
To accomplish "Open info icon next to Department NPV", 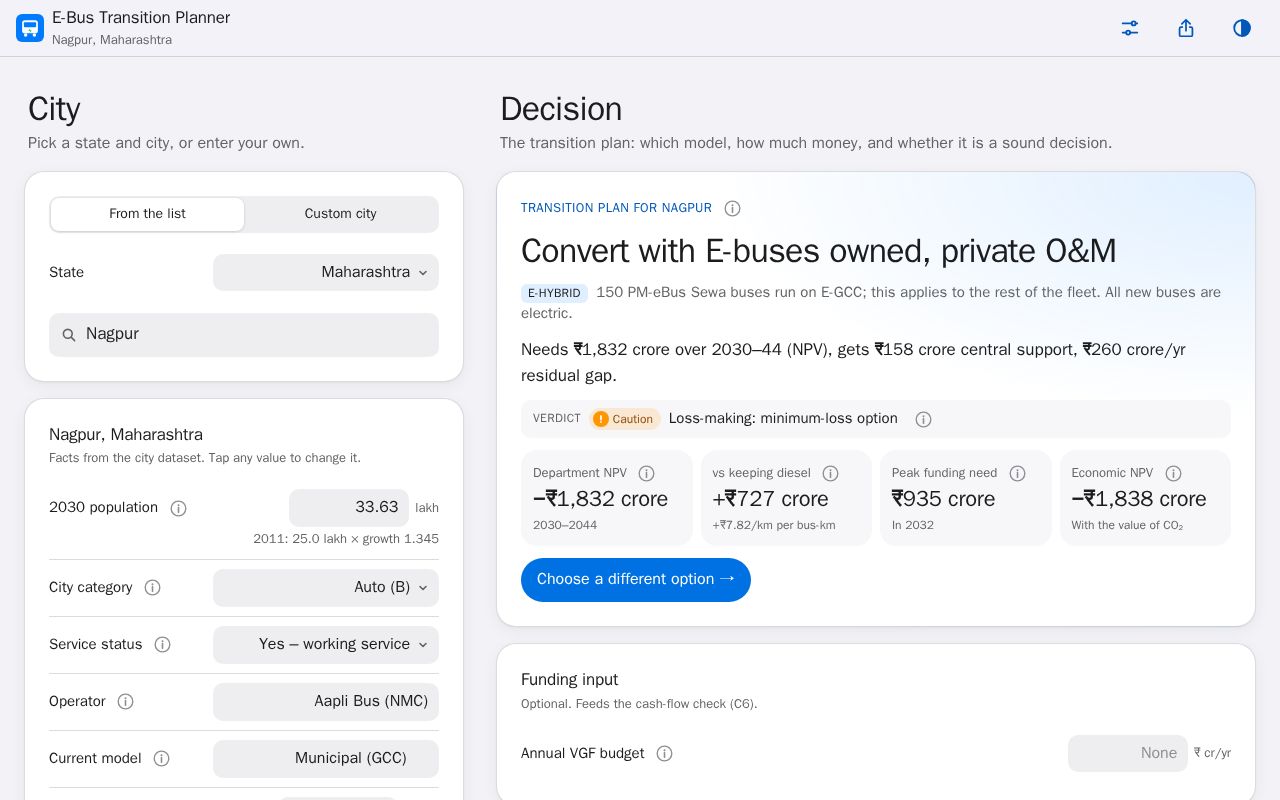I will (x=646, y=473).
